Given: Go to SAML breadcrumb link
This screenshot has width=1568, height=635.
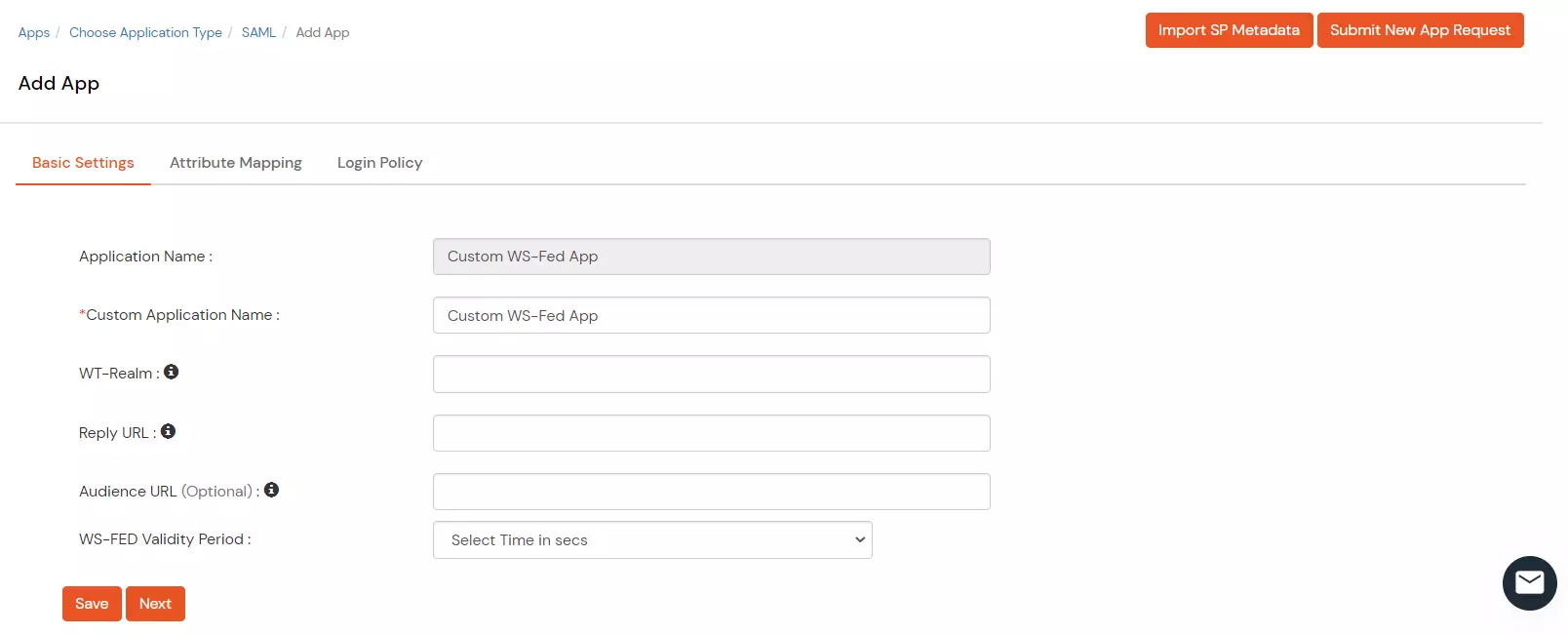Looking at the screenshot, I should (x=258, y=32).
